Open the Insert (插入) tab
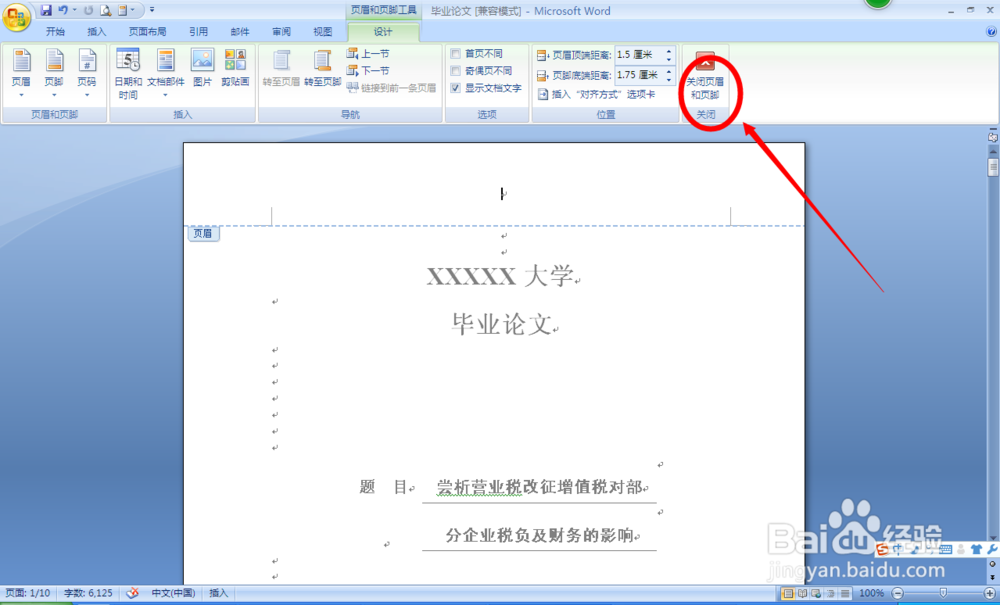1000x605 pixels. click(97, 31)
